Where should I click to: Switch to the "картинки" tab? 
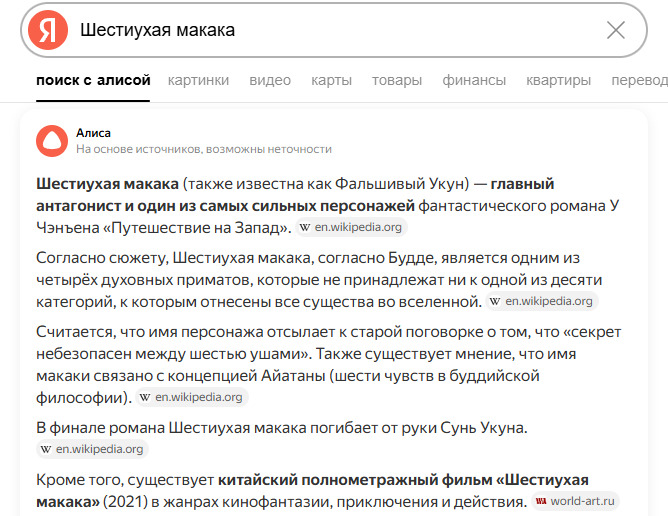(198, 80)
